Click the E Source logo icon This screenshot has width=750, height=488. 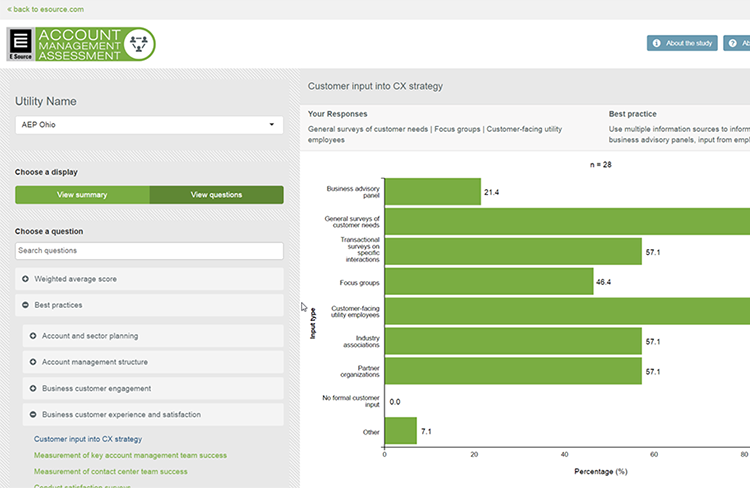tap(20, 45)
